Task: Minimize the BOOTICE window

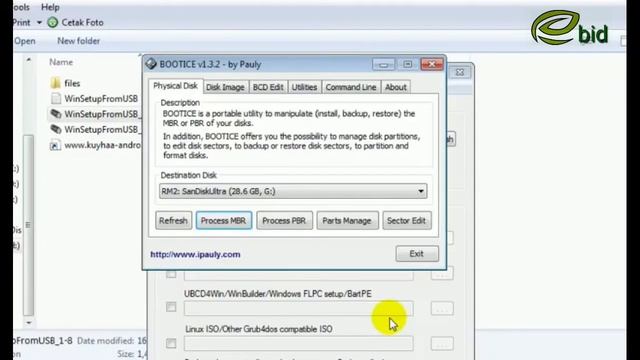Action: (383, 64)
